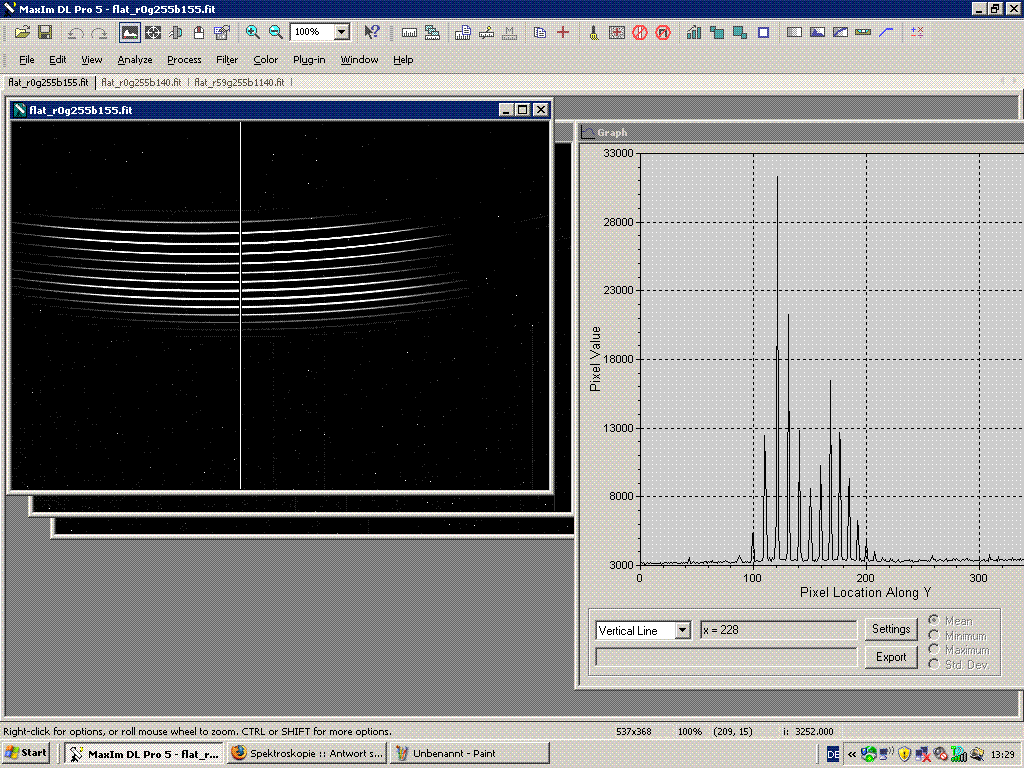Select the Maximum radio button

click(x=933, y=650)
